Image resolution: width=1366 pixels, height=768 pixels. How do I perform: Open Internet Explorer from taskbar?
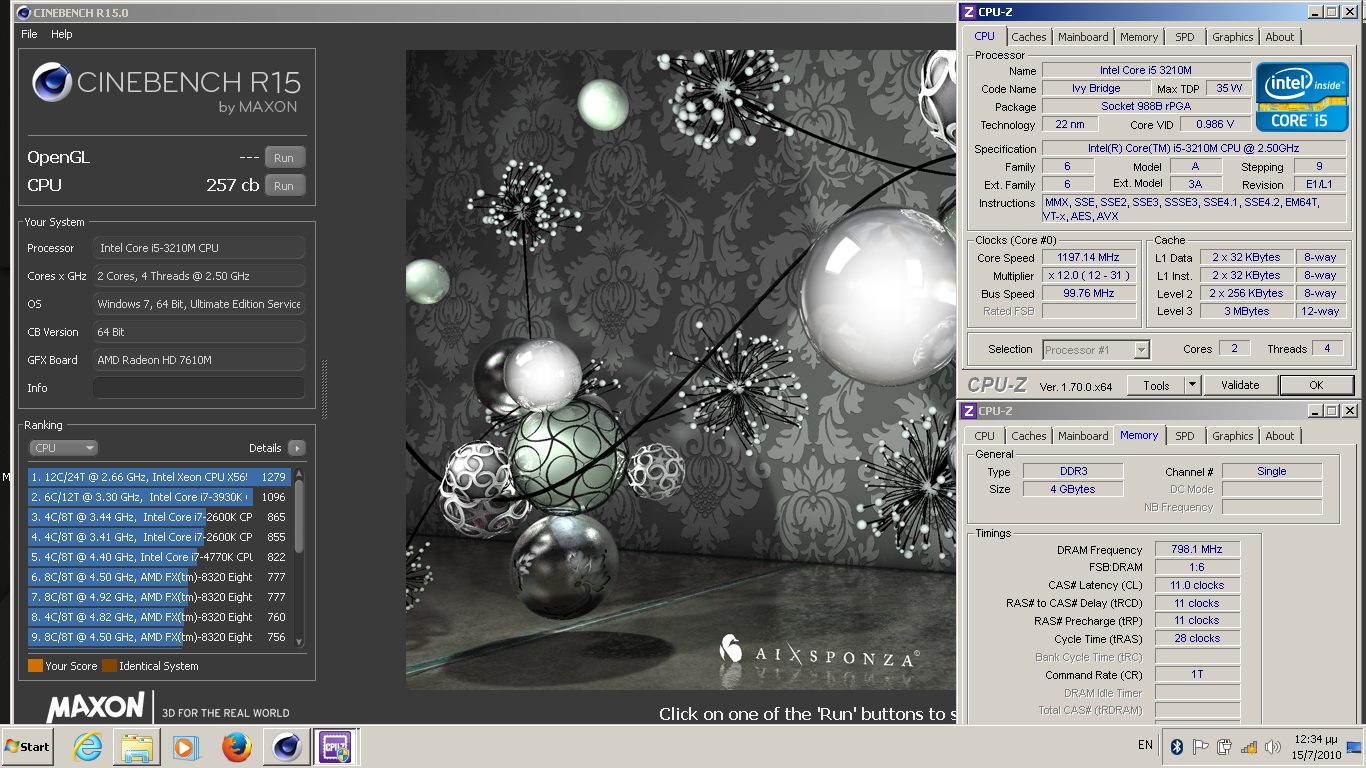88,747
